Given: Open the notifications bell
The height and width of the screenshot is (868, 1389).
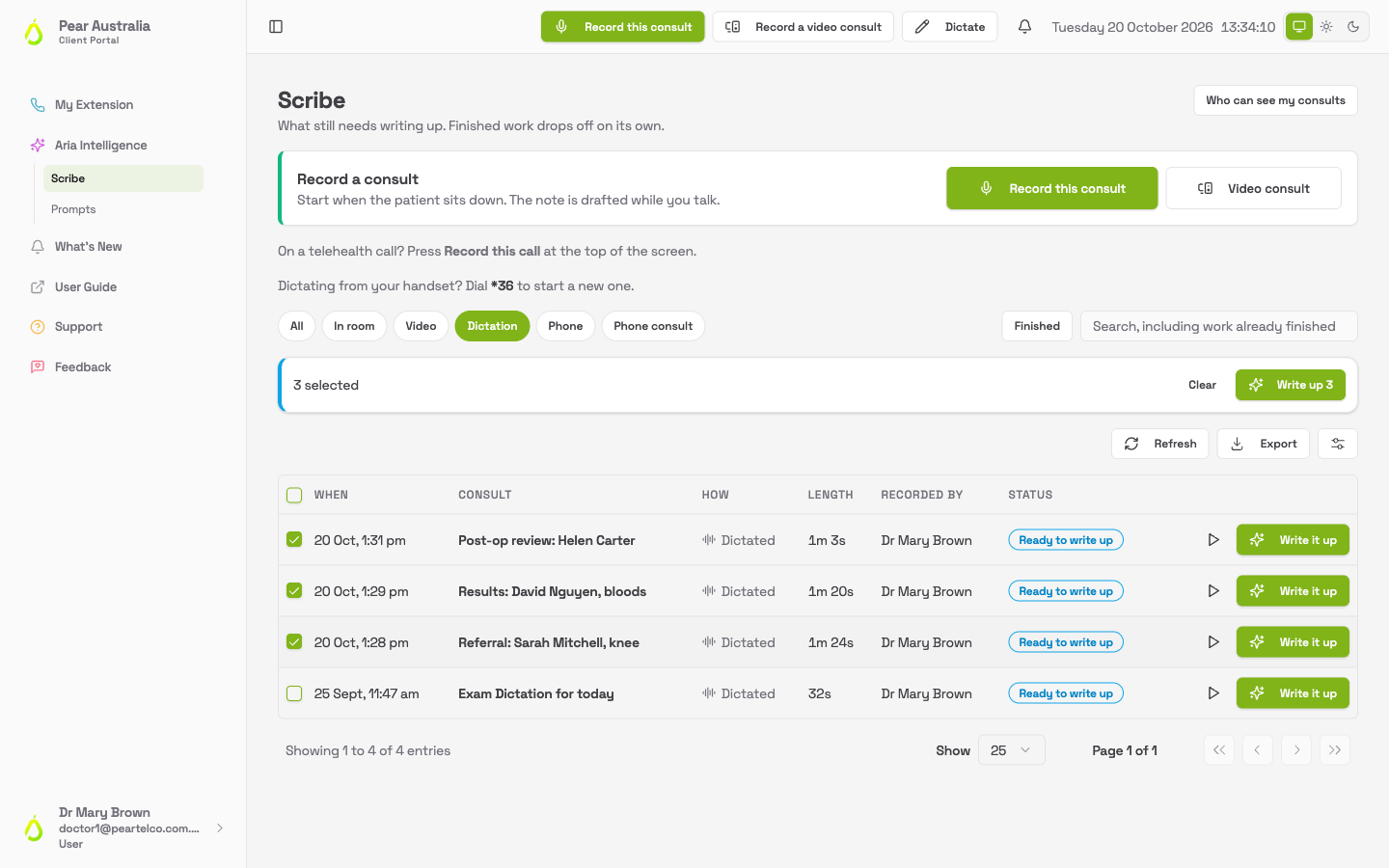Looking at the screenshot, I should coord(1024,27).
